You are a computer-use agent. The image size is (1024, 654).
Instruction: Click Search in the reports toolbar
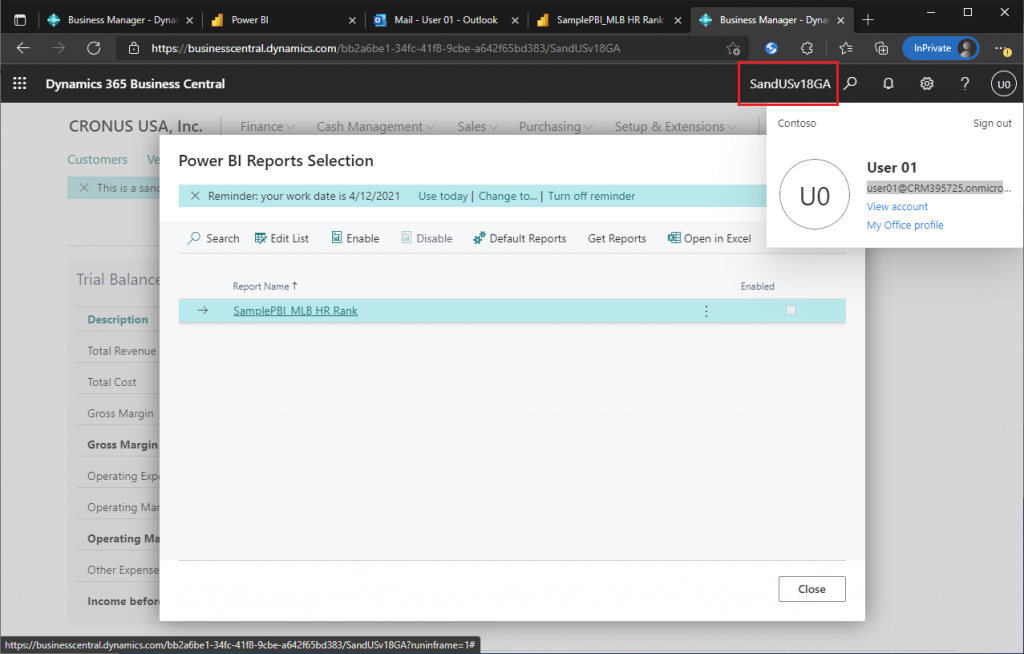pos(214,238)
